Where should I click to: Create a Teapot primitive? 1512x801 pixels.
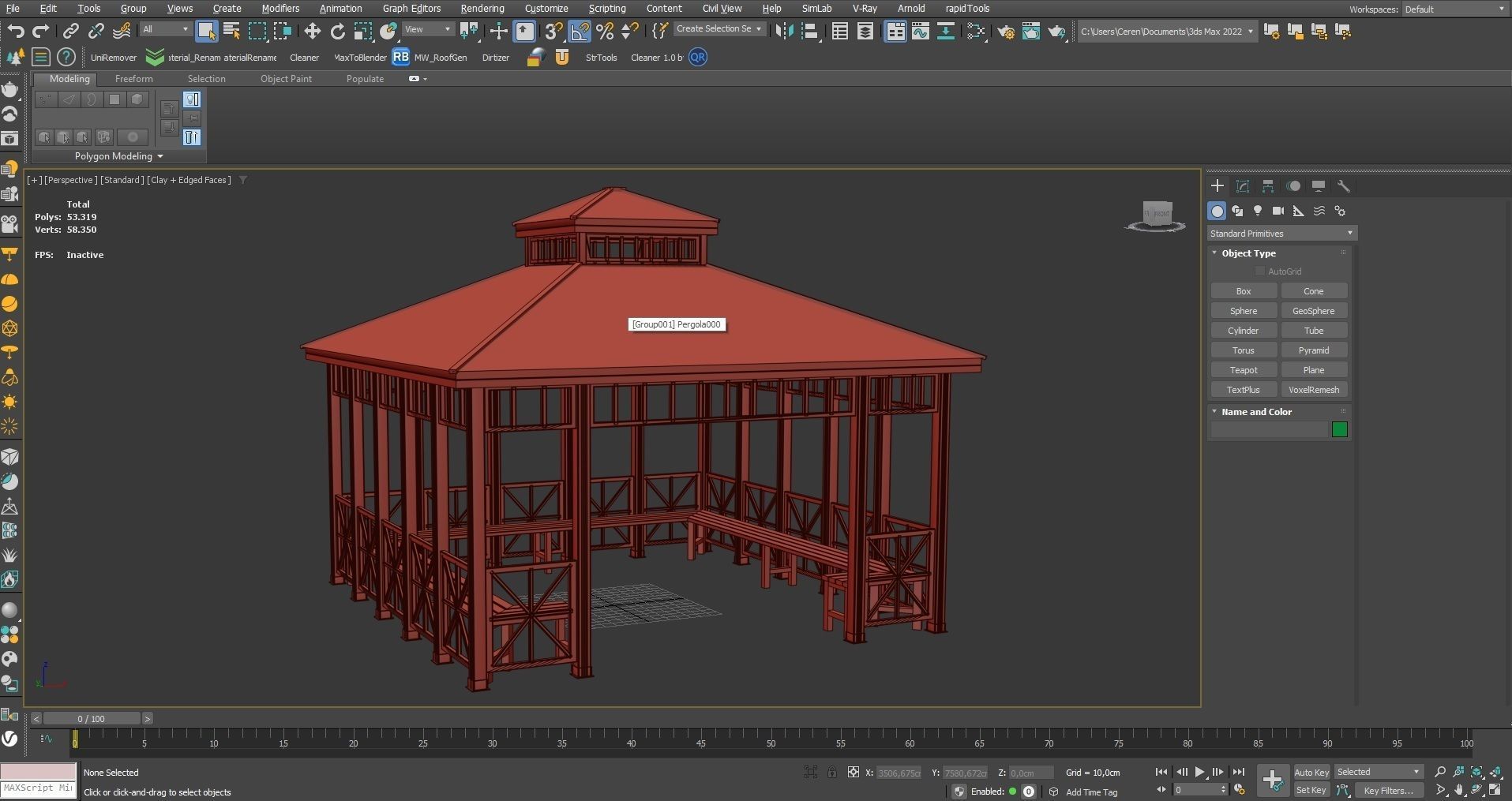click(x=1244, y=370)
